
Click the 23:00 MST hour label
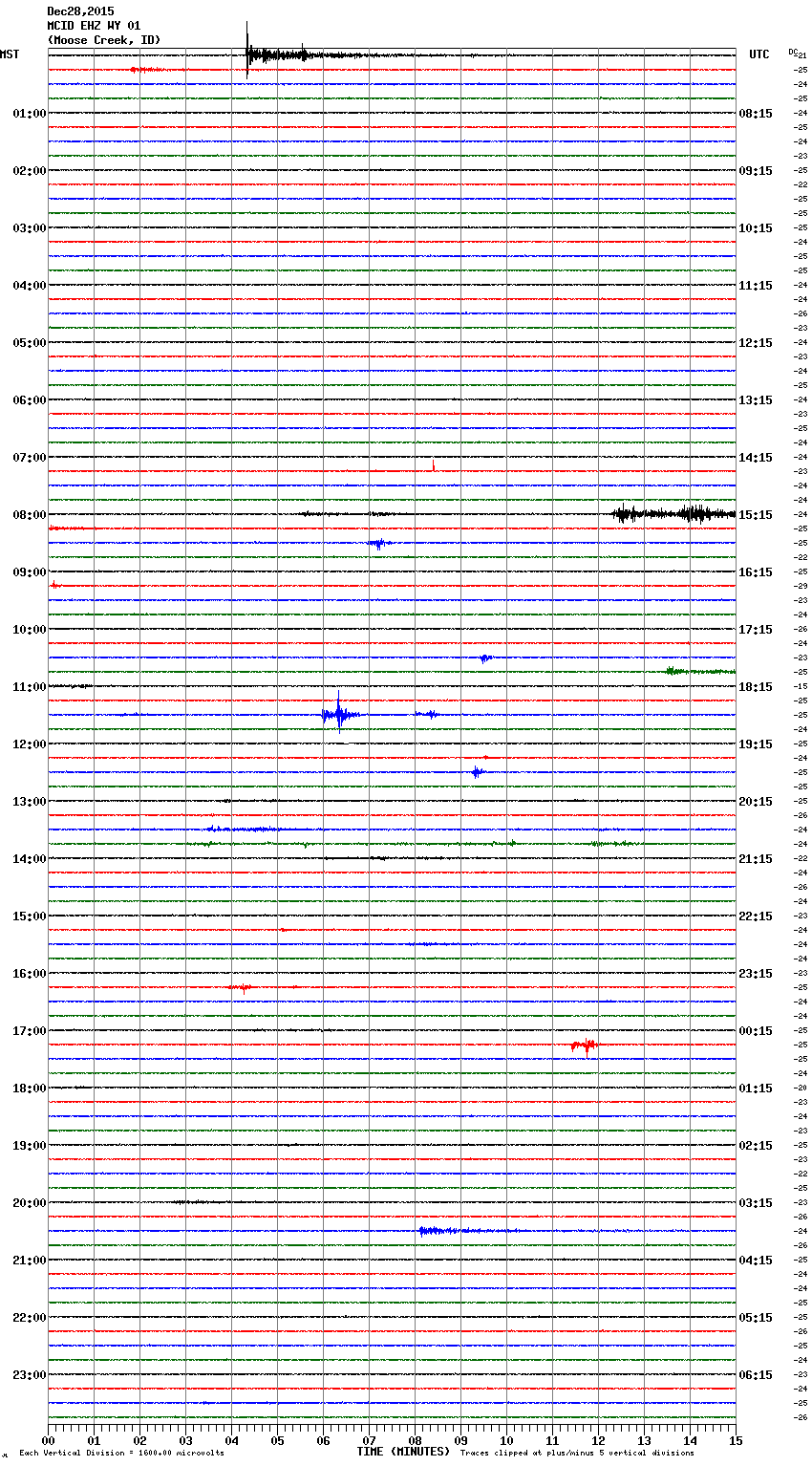pos(30,1374)
